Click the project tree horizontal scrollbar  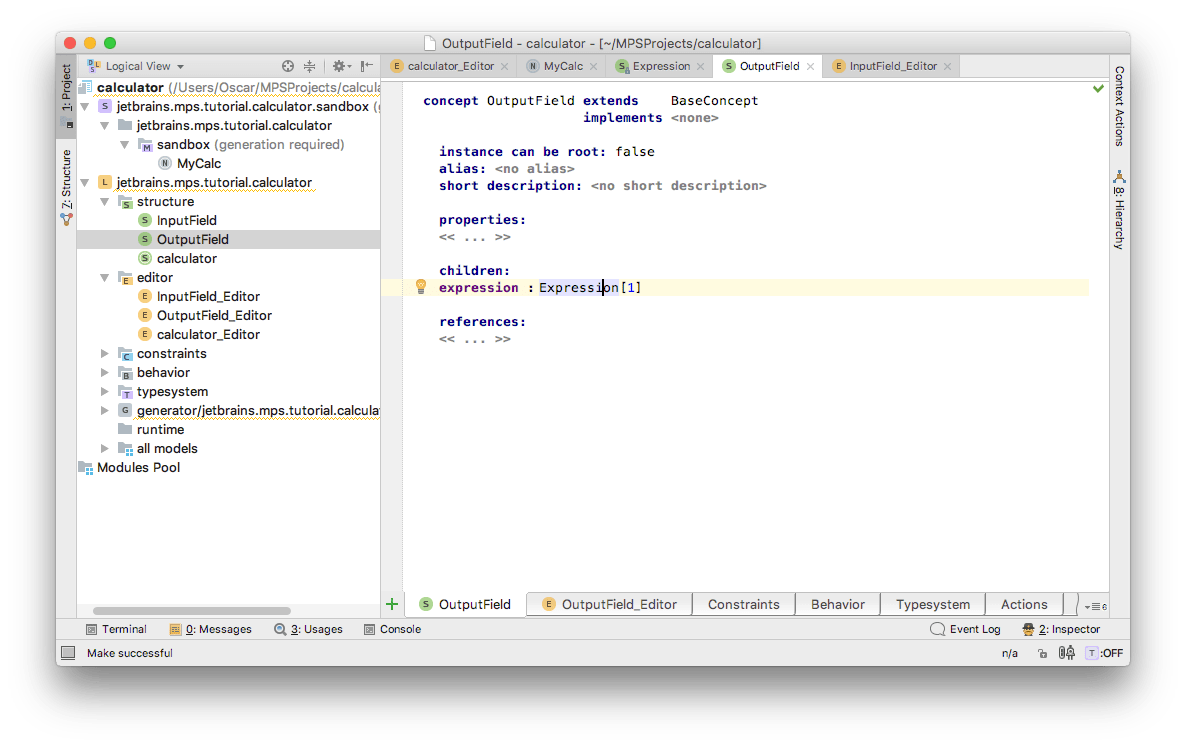click(x=192, y=610)
